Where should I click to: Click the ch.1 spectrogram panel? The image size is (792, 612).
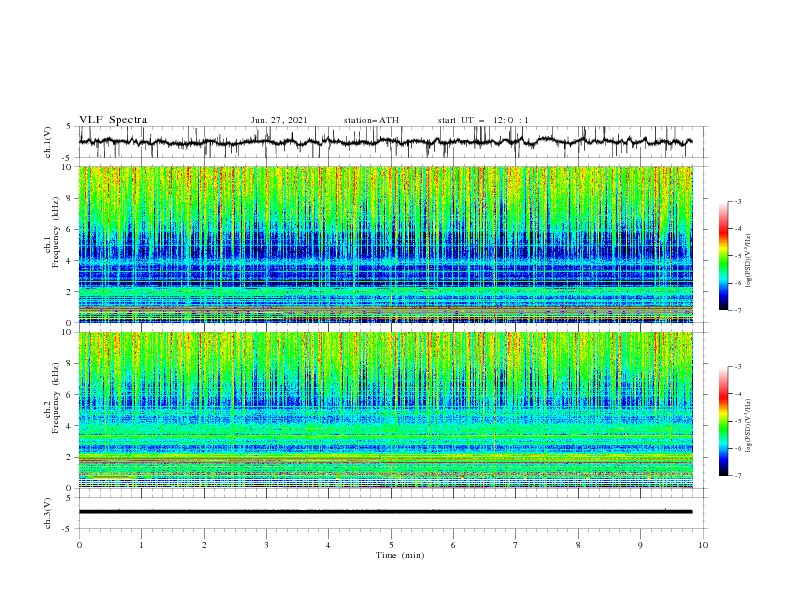(385, 244)
